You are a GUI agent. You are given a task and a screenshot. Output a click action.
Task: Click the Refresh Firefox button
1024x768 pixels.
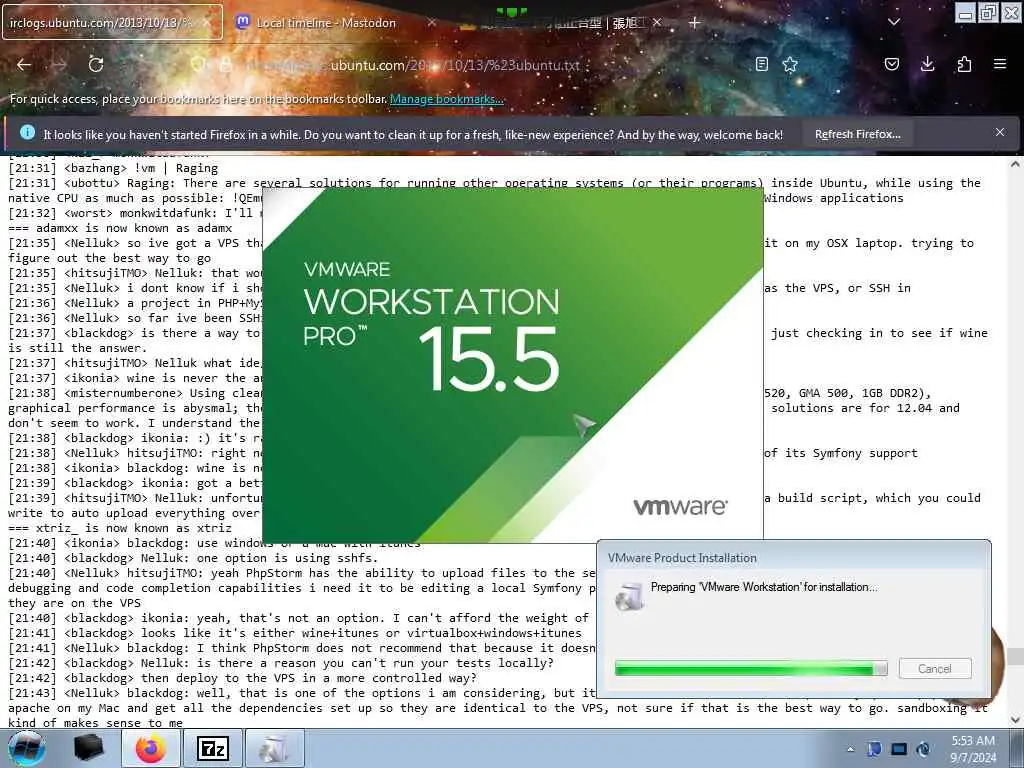[x=857, y=134]
